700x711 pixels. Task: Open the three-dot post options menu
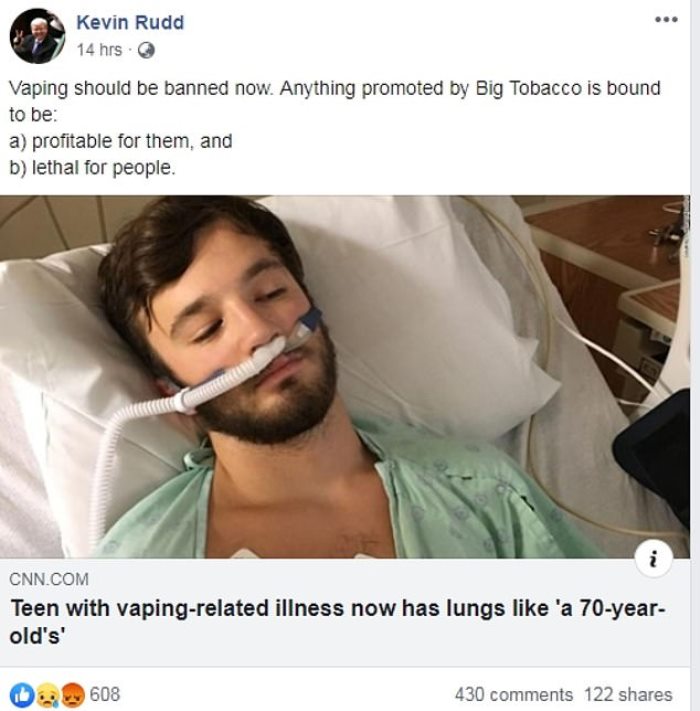coord(664,19)
